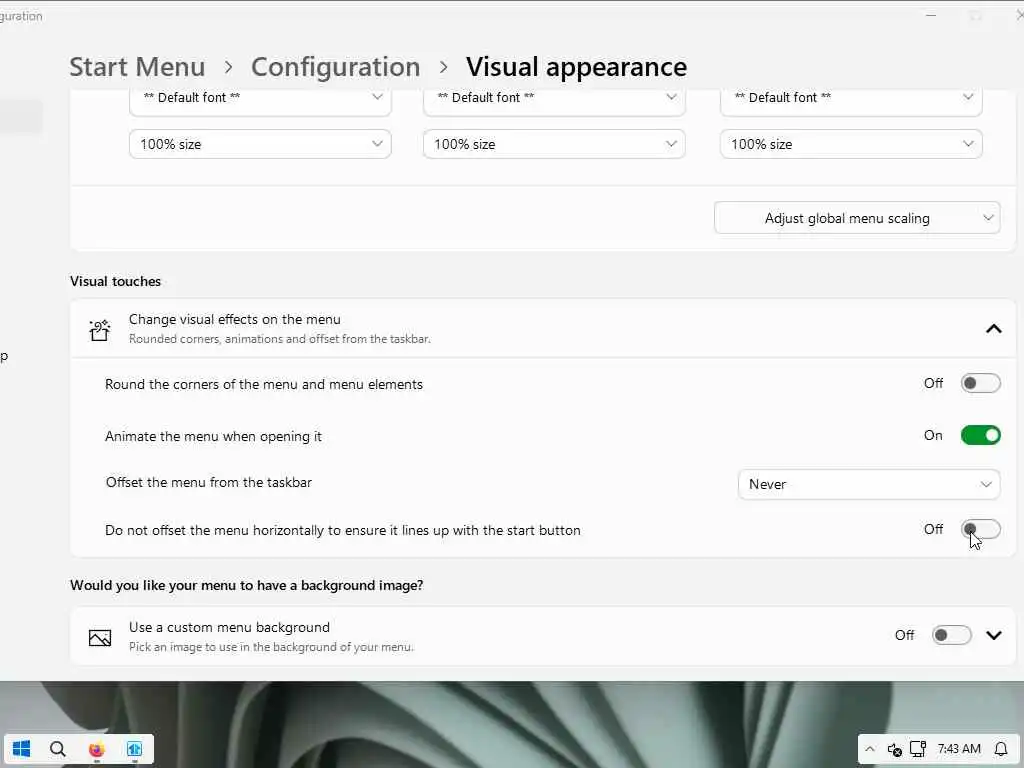Image resolution: width=1024 pixels, height=768 pixels.
Task: Open the middle 100% size dropdown
Action: (x=554, y=144)
